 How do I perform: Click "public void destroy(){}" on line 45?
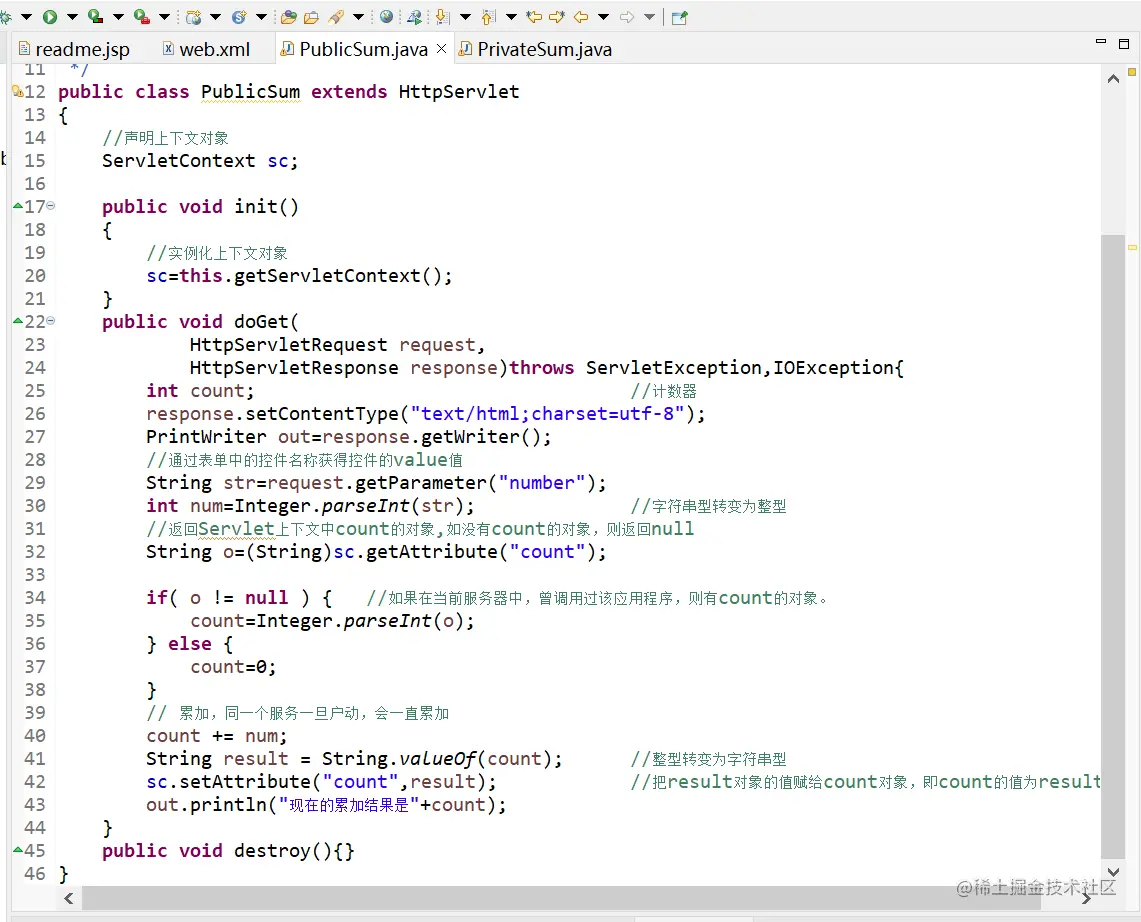(x=228, y=851)
